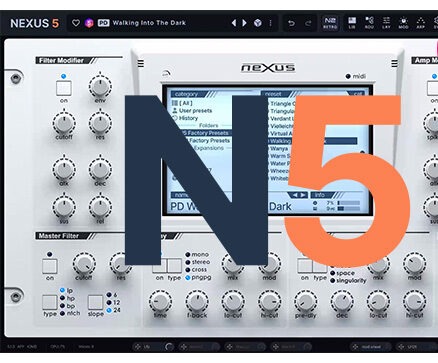Click the Filter Modifier rel knob
This screenshot has height=363, width=438.
[100, 207]
